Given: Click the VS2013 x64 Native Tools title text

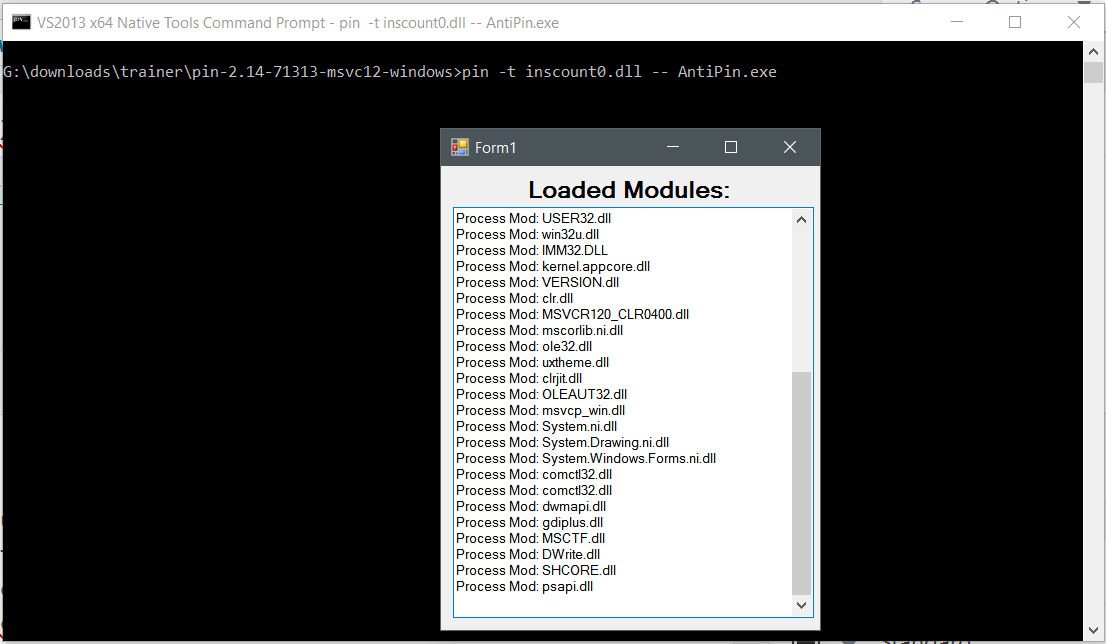Looking at the screenshot, I should (x=298, y=23).
